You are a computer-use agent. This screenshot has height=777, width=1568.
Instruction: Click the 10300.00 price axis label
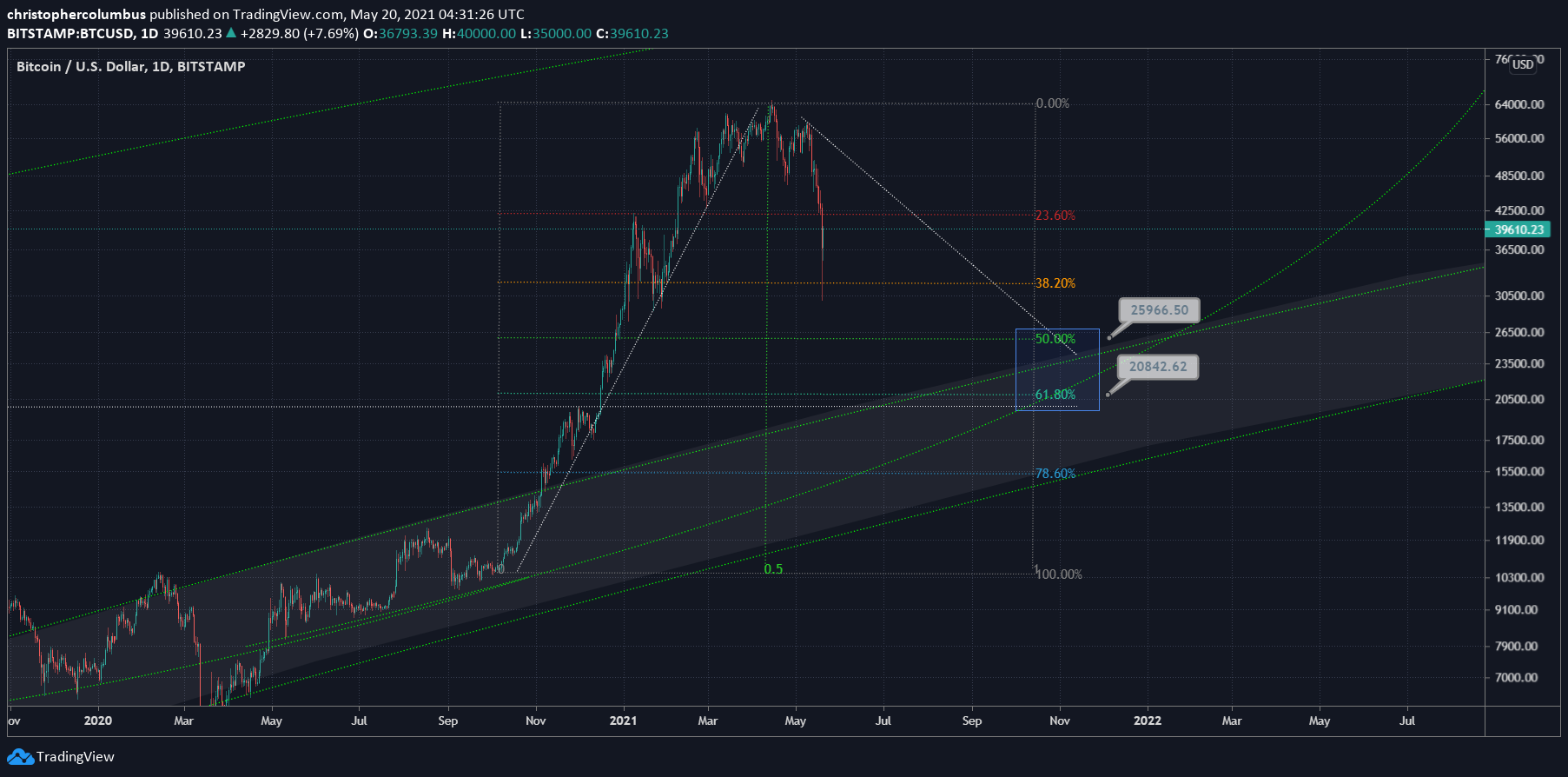coord(1518,577)
